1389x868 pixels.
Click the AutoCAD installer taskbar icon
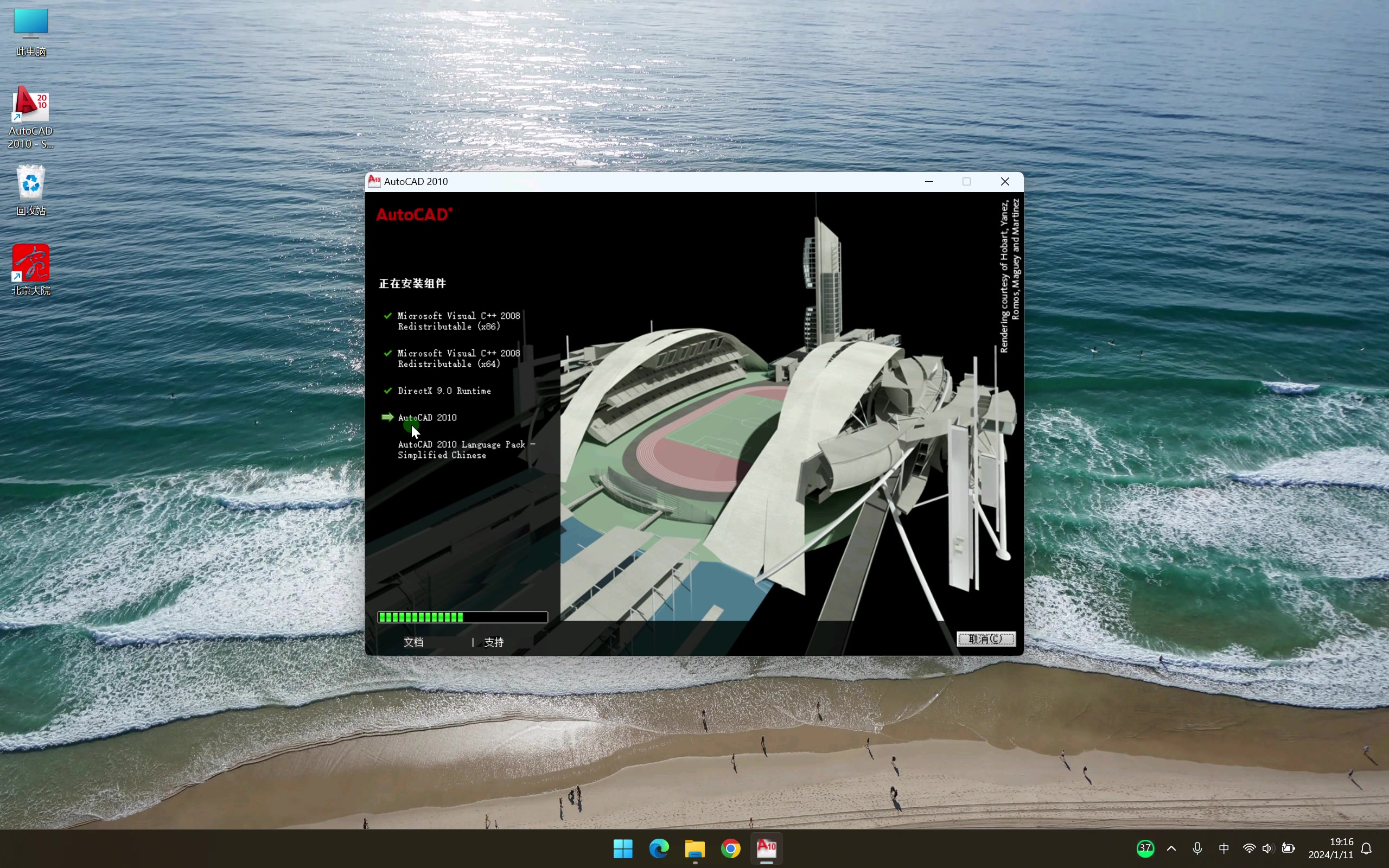click(x=766, y=848)
